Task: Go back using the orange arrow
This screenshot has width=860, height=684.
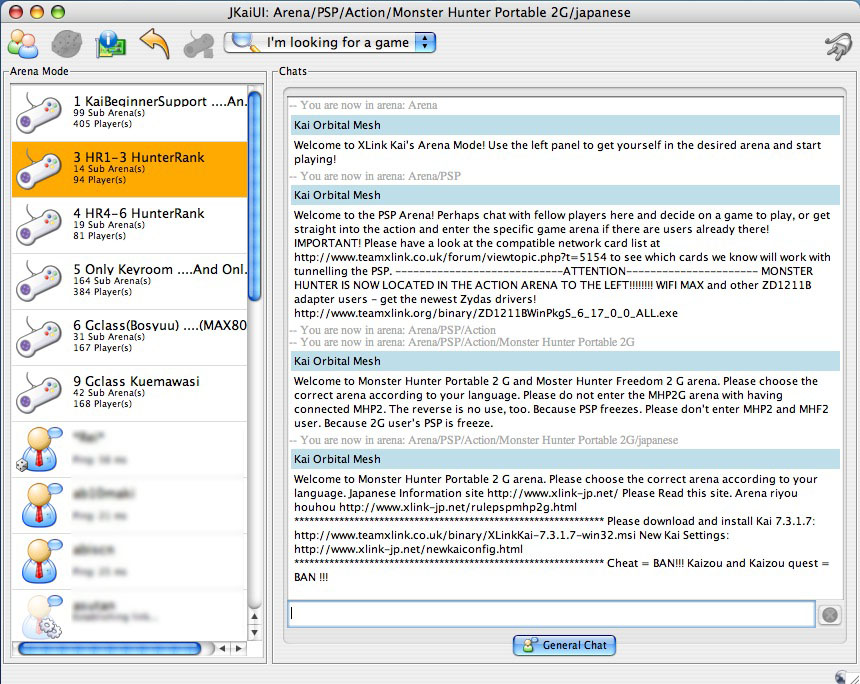Action: tap(155, 44)
